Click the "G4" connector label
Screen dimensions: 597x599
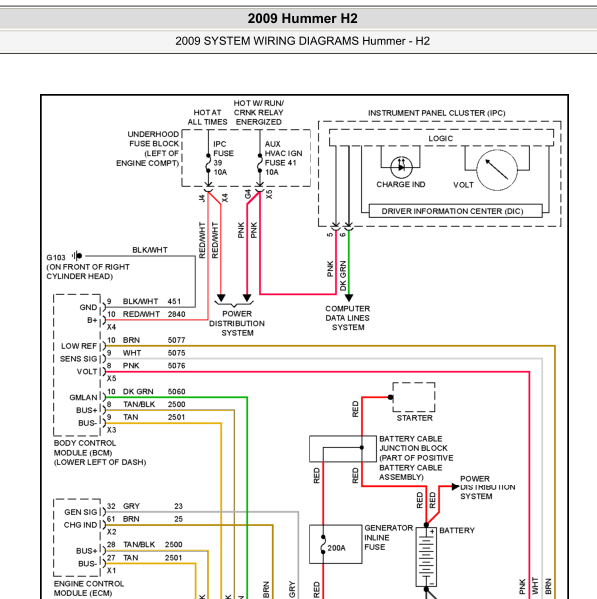(248, 195)
